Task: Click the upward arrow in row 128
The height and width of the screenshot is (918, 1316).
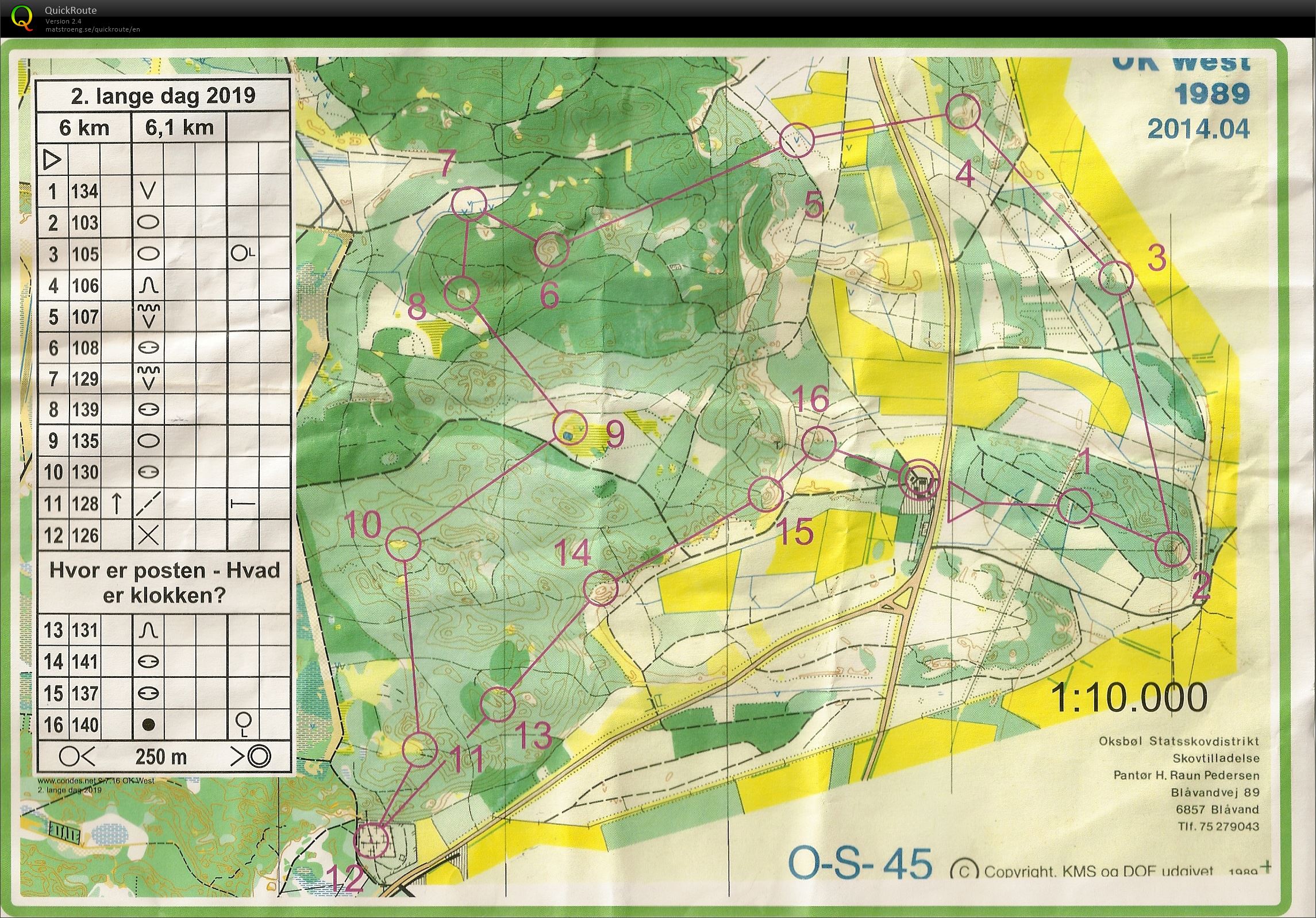Action: pos(116,503)
